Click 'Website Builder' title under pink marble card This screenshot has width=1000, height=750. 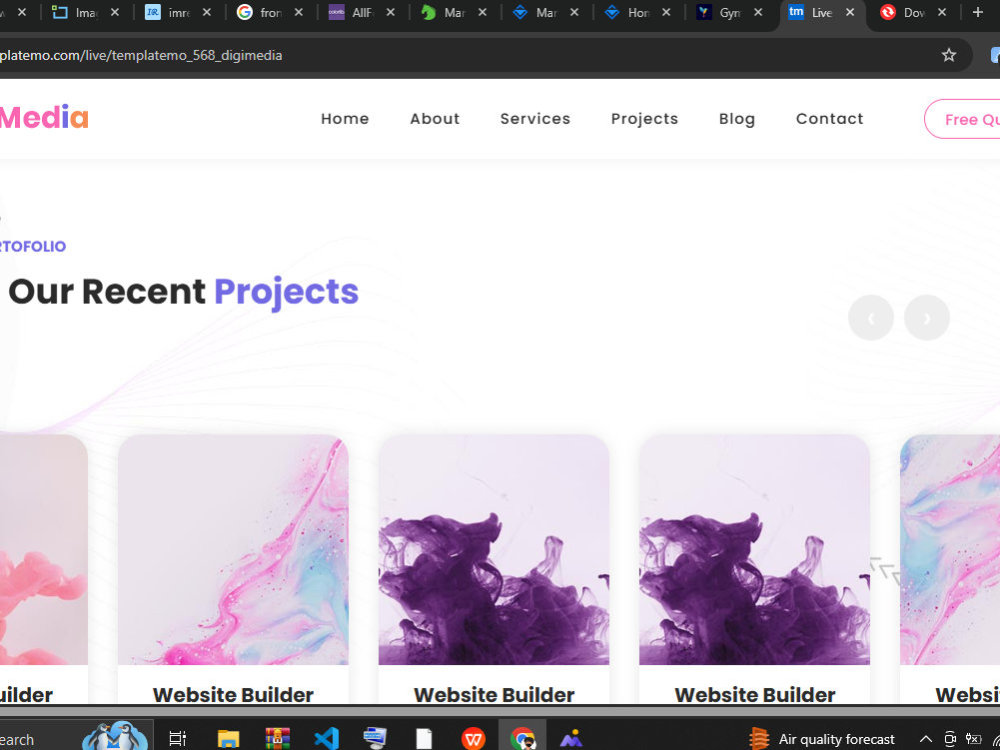tap(233, 695)
